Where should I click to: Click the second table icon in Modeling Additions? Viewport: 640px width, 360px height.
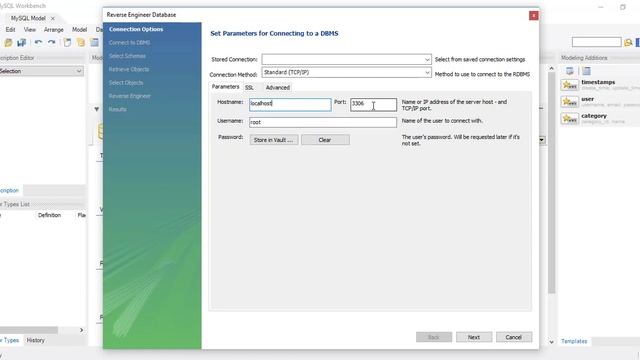pyautogui.click(x=586, y=71)
